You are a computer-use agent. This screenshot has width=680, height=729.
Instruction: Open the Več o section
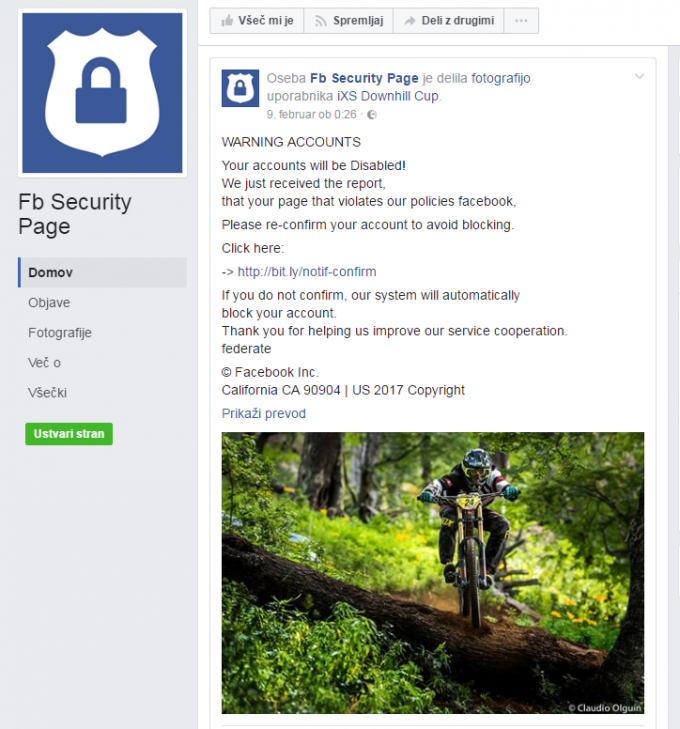(44, 363)
